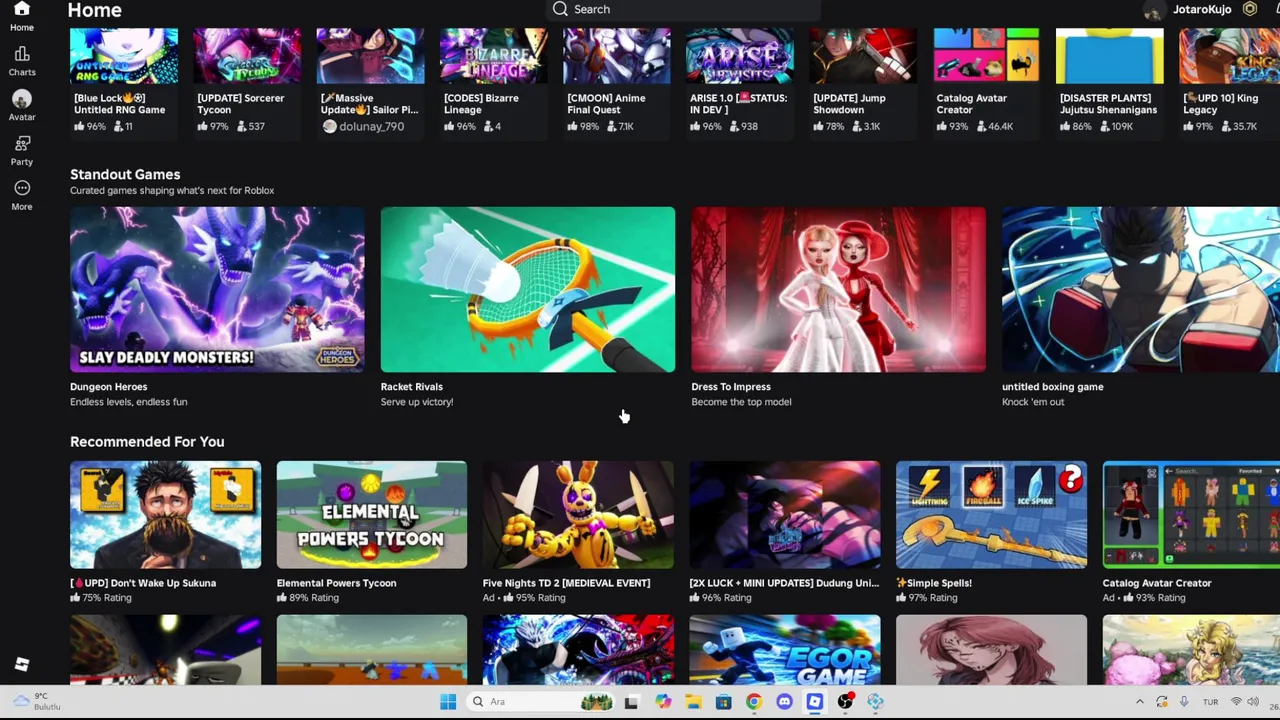Screen dimensions: 1280x720
Task: Open Copilot from the taskbar
Action: tap(663, 702)
